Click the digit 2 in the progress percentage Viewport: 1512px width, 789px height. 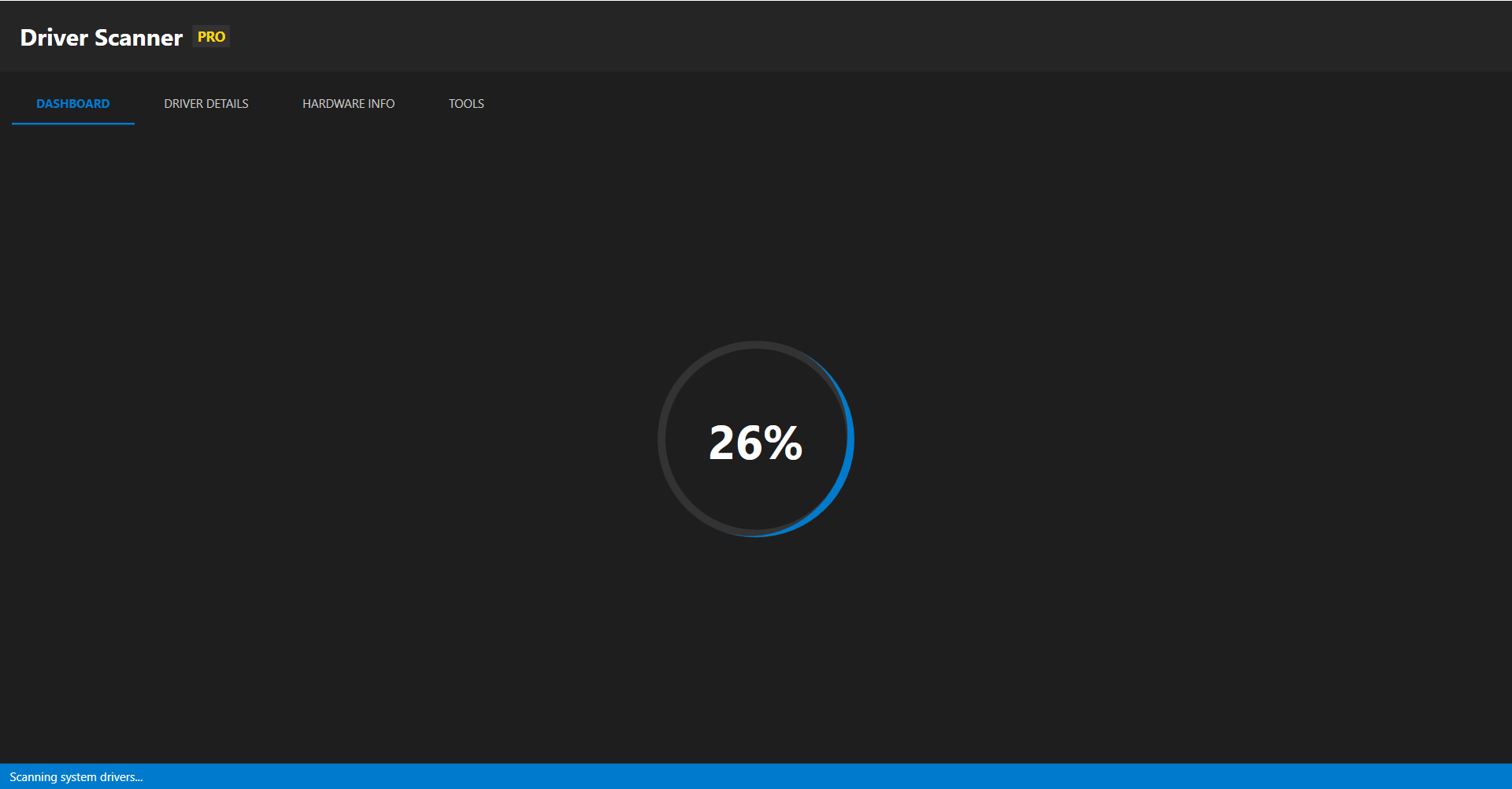click(722, 443)
